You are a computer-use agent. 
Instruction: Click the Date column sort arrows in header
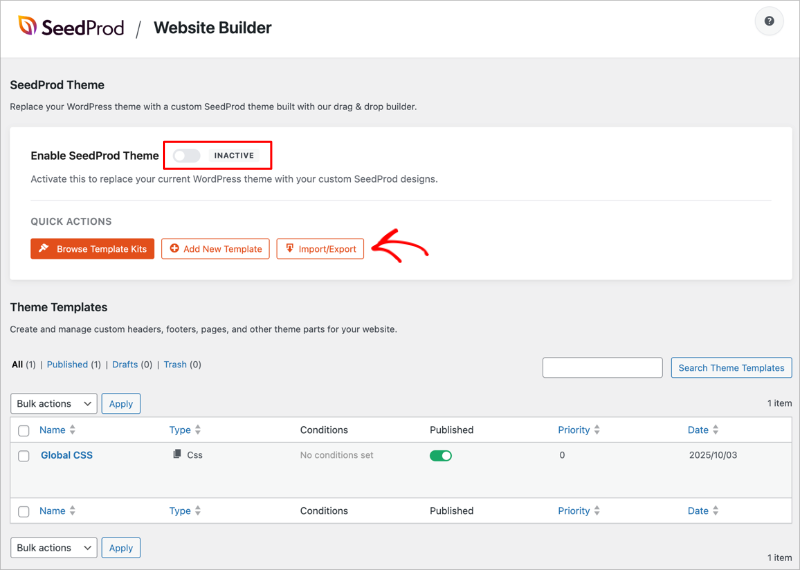[x=716, y=430]
